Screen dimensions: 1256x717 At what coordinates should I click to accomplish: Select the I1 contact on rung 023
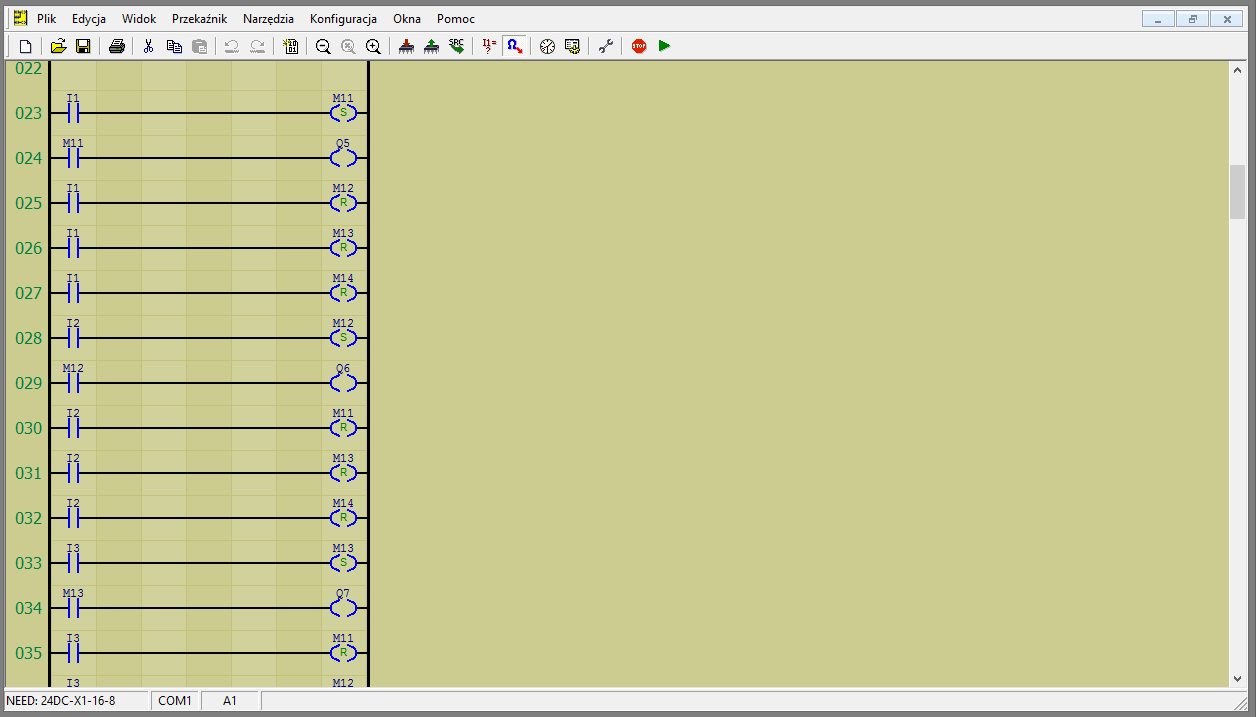tap(72, 113)
